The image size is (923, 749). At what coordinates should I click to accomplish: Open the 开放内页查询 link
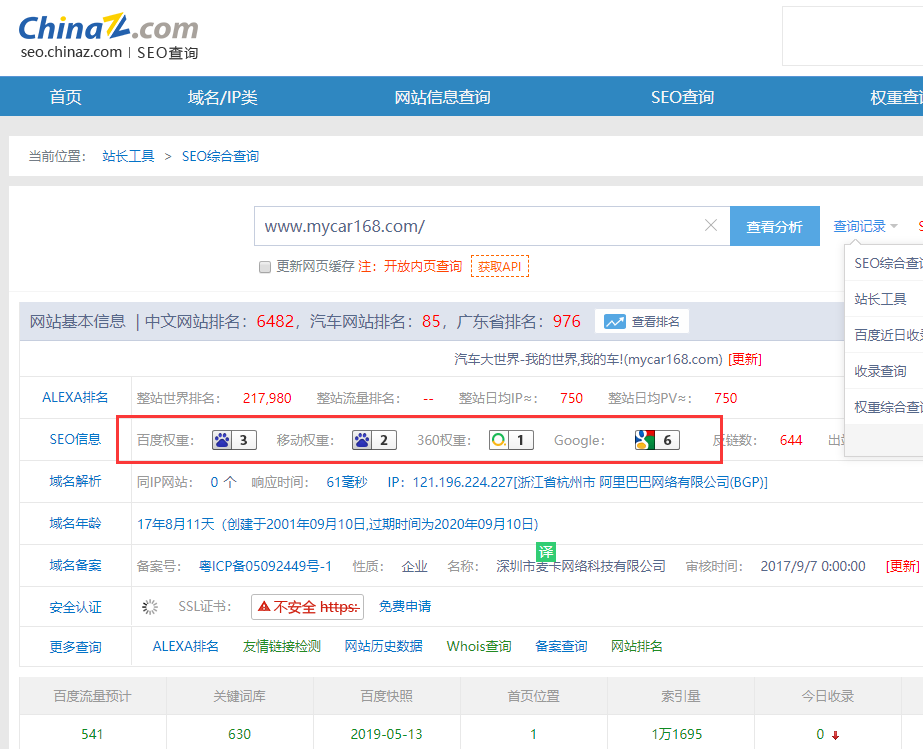[423, 266]
